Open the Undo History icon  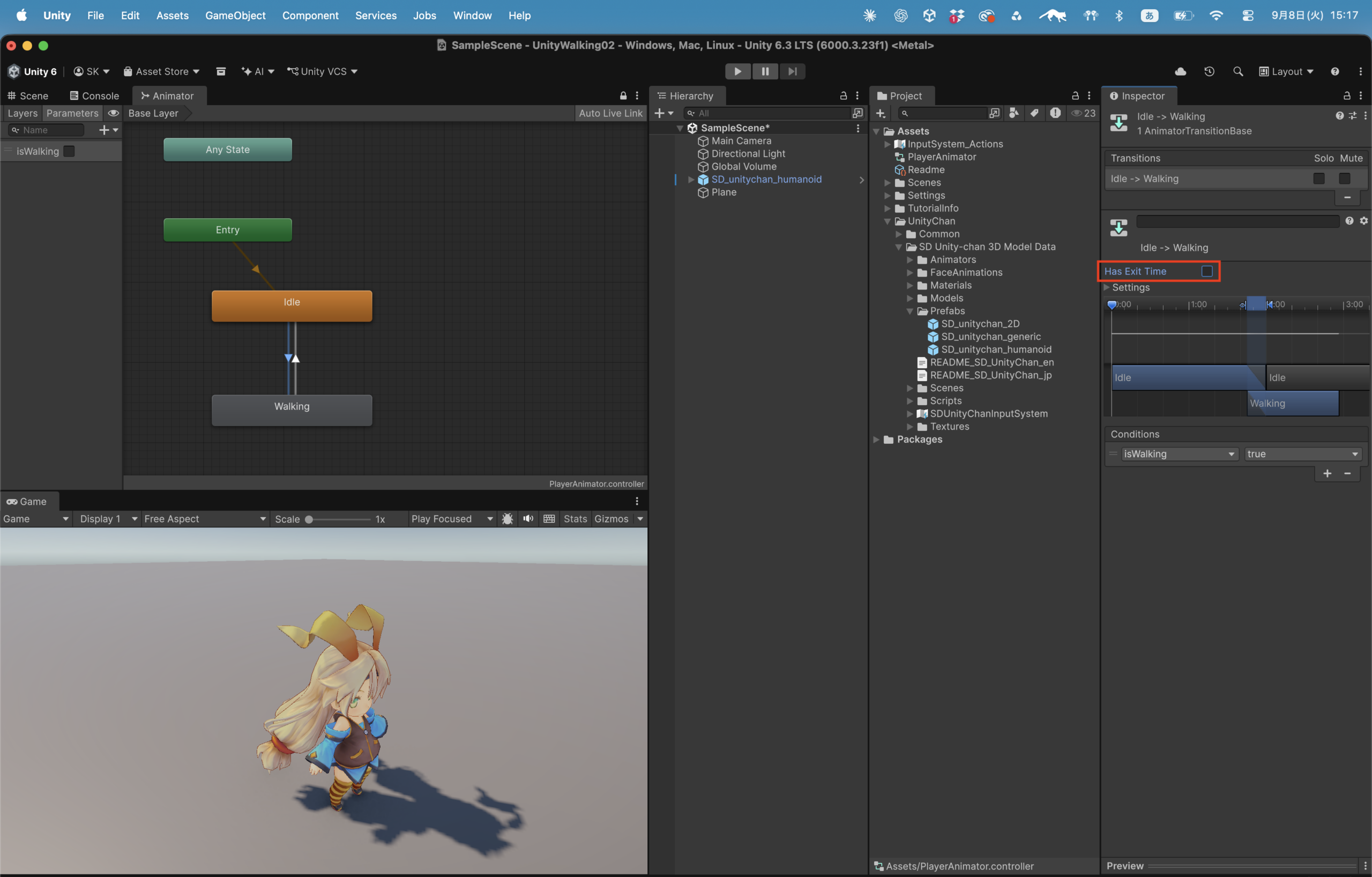pyautogui.click(x=1209, y=71)
